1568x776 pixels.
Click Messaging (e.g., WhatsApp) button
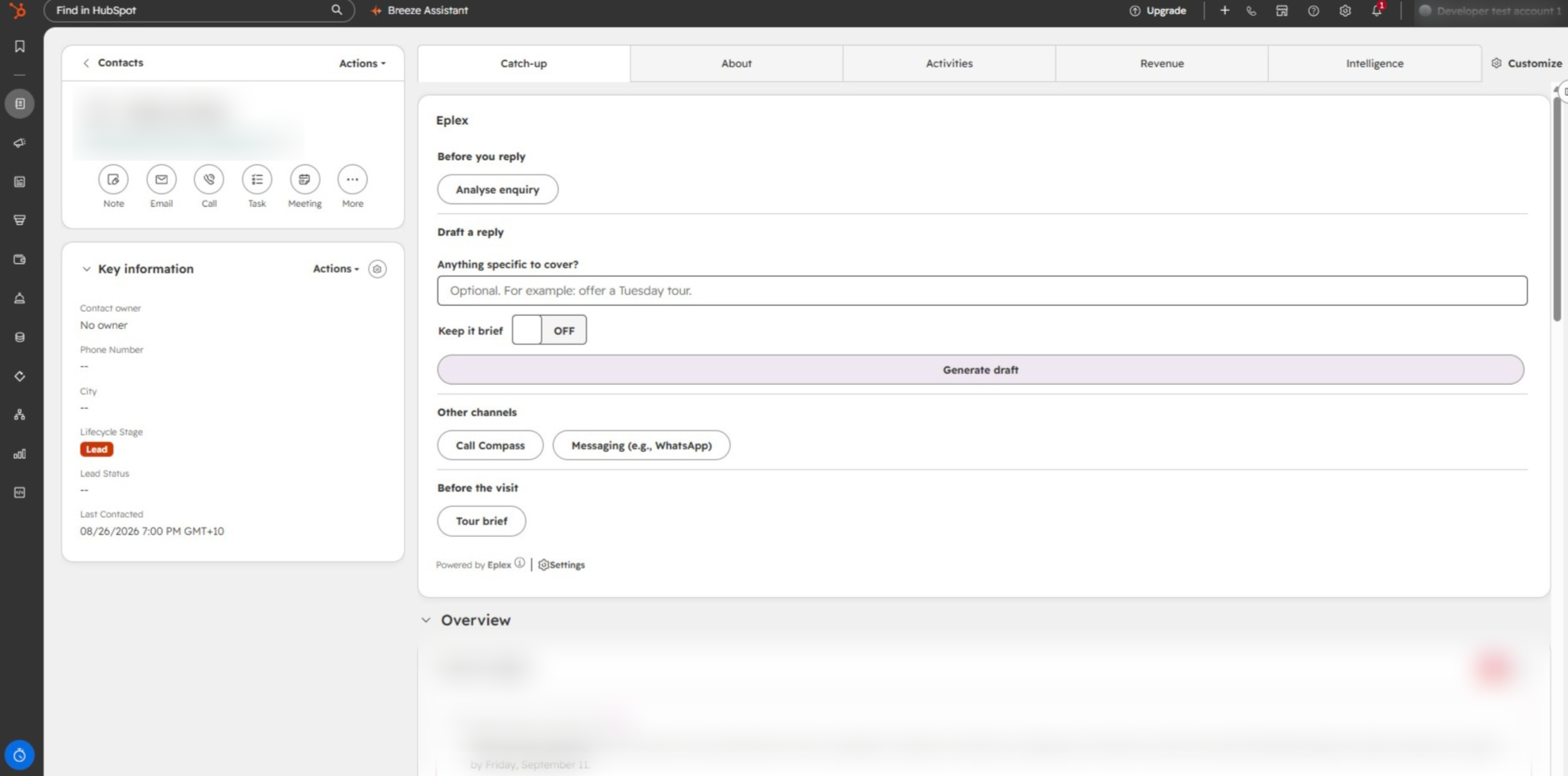[641, 445]
